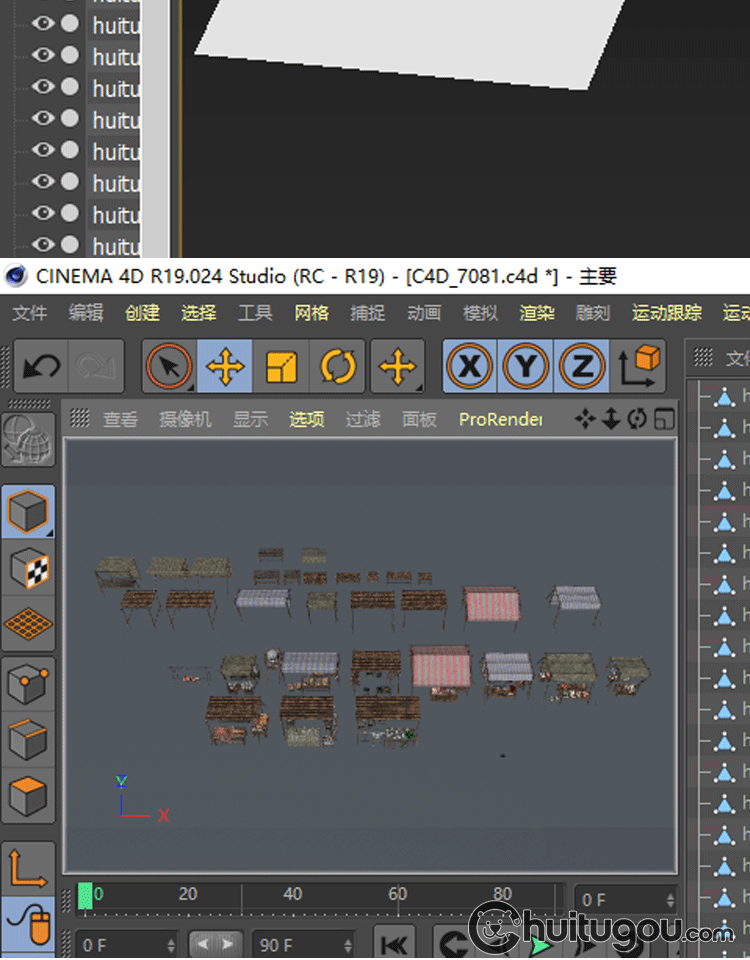Screen dimensions: 750x960
Task: Toggle X axis lock
Action: [x=470, y=367]
